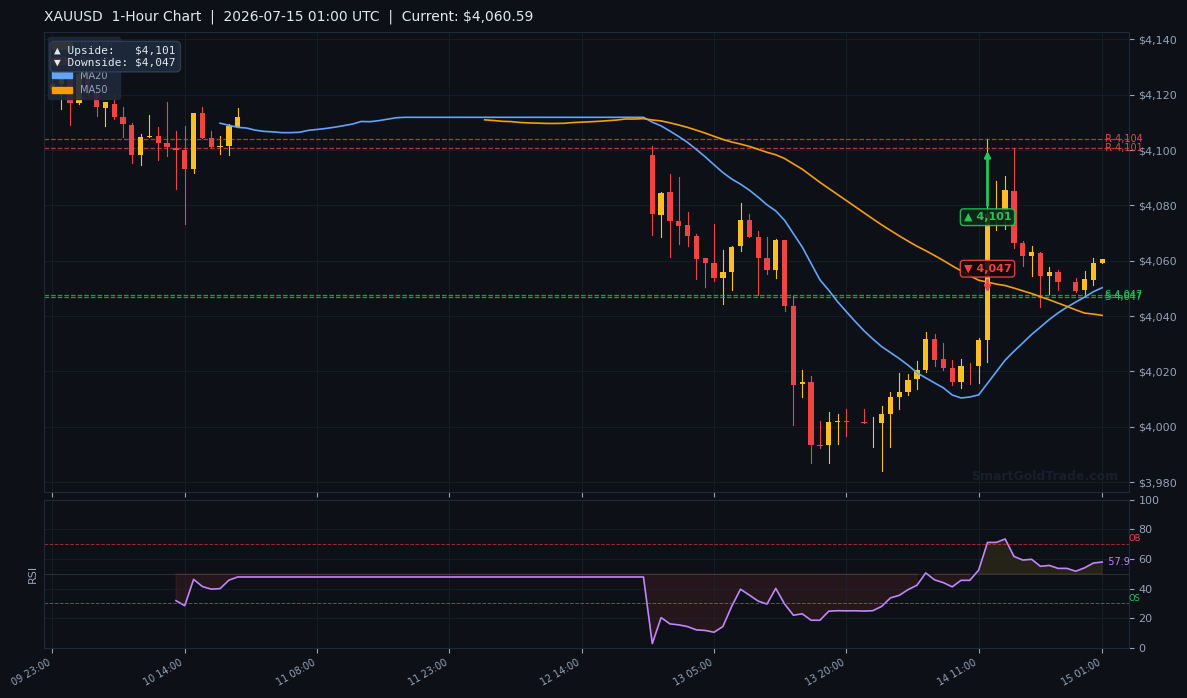The height and width of the screenshot is (698, 1187).
Task: Click the blue MA20 legend swatch
Action: tap(62, 76)
